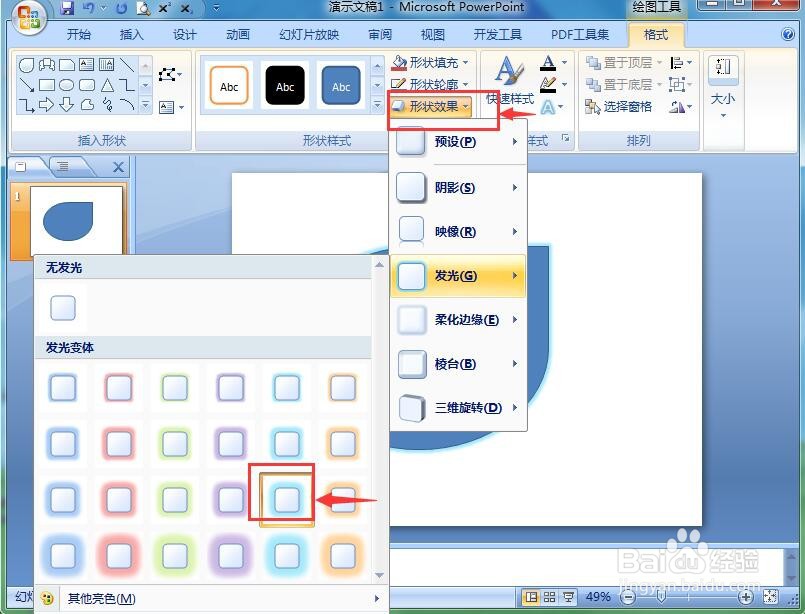Select the dark Abc shape style thumbnail
Screen dimensions: 805x614
coord(284,85)
